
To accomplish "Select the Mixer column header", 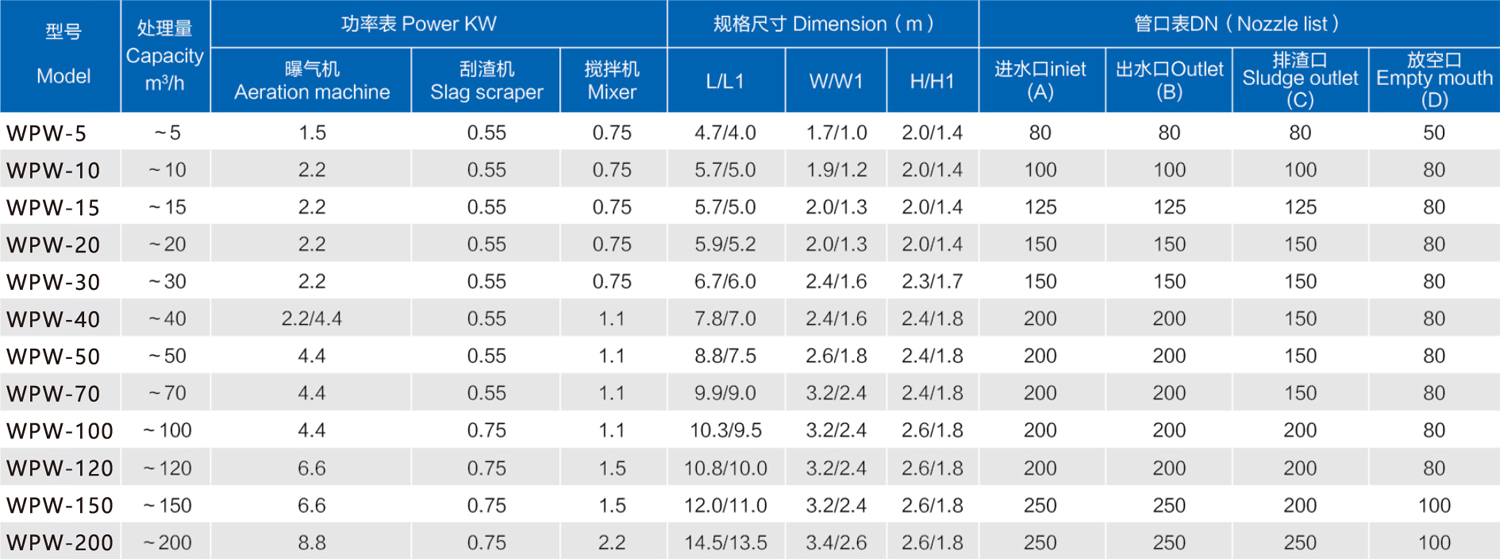I will click(612, 80).
